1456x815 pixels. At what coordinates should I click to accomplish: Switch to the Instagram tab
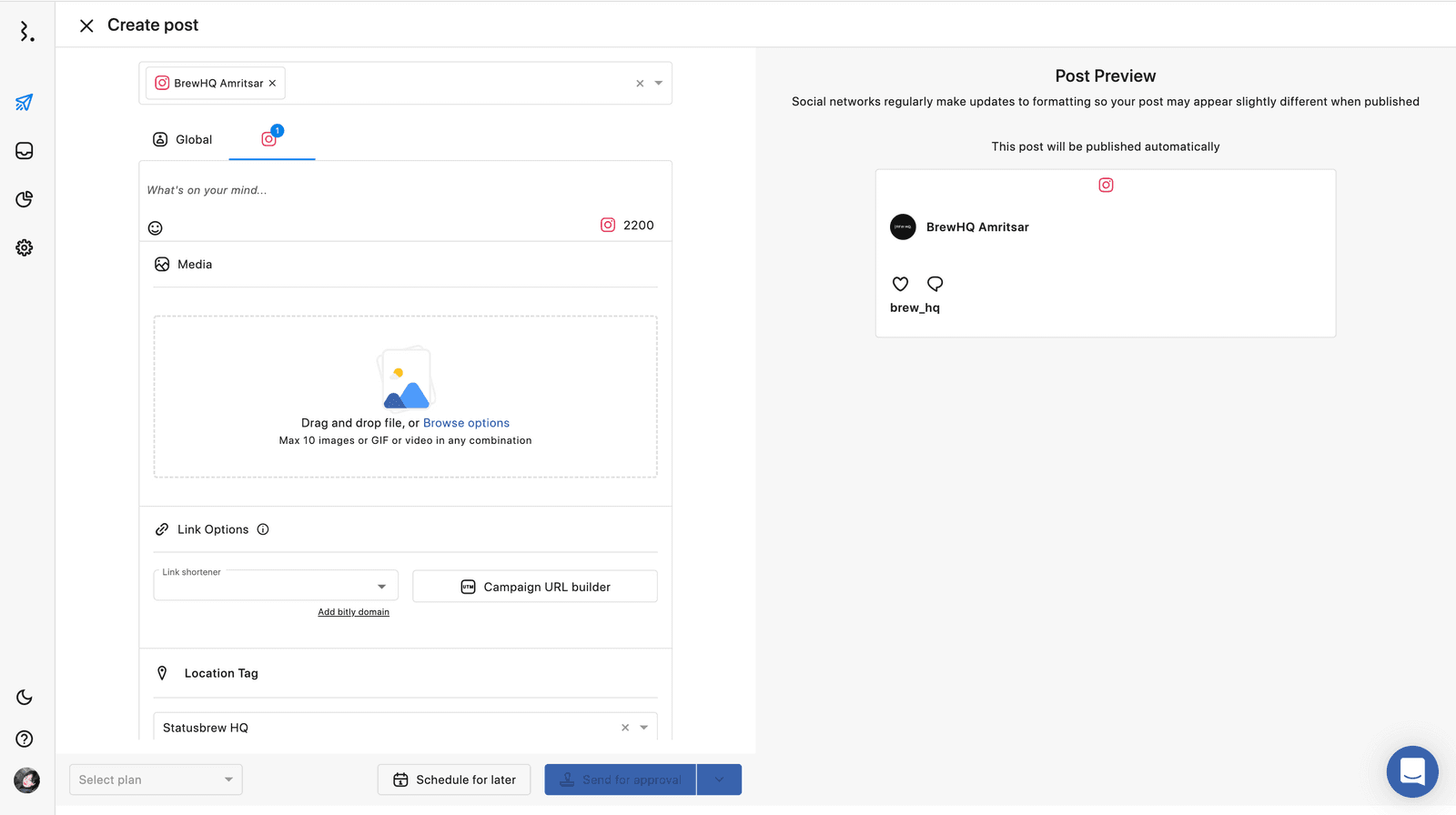[x=270, y=139]
